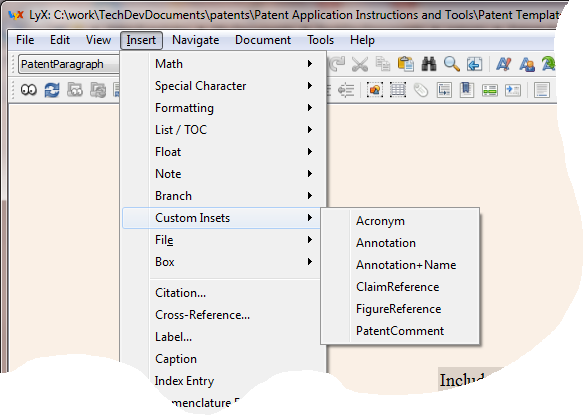Open the Document menu

click(x=263, y=40)
